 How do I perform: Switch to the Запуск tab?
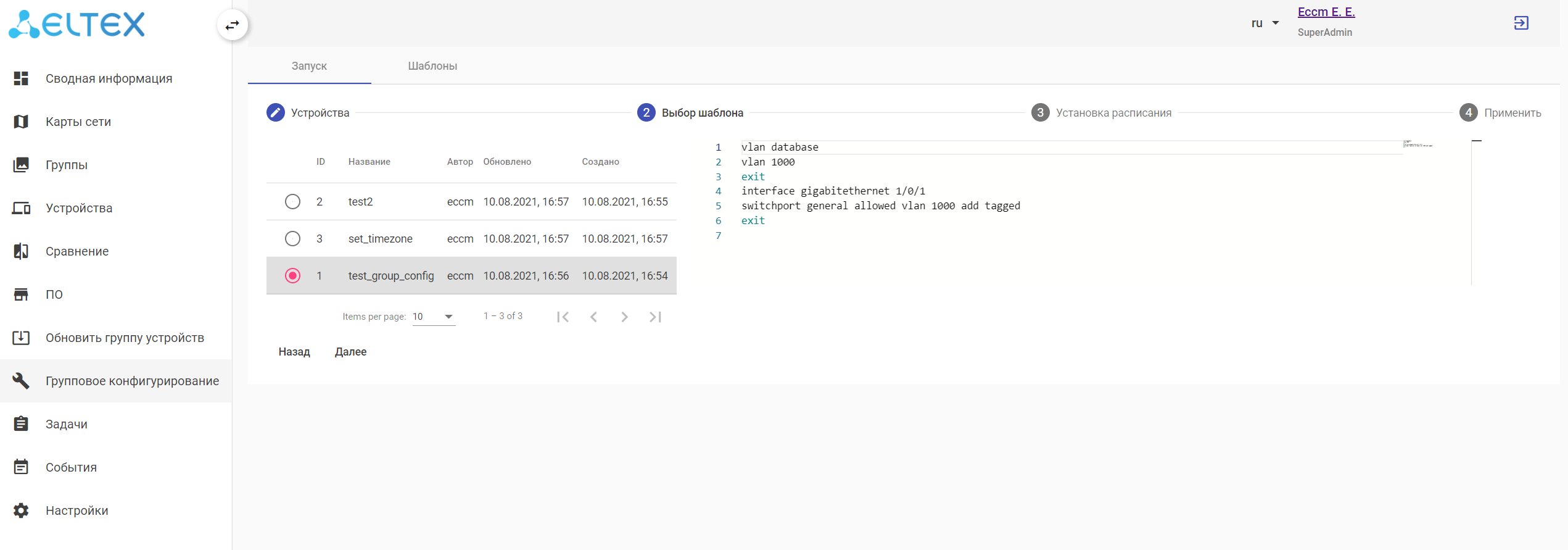(309, 66)
